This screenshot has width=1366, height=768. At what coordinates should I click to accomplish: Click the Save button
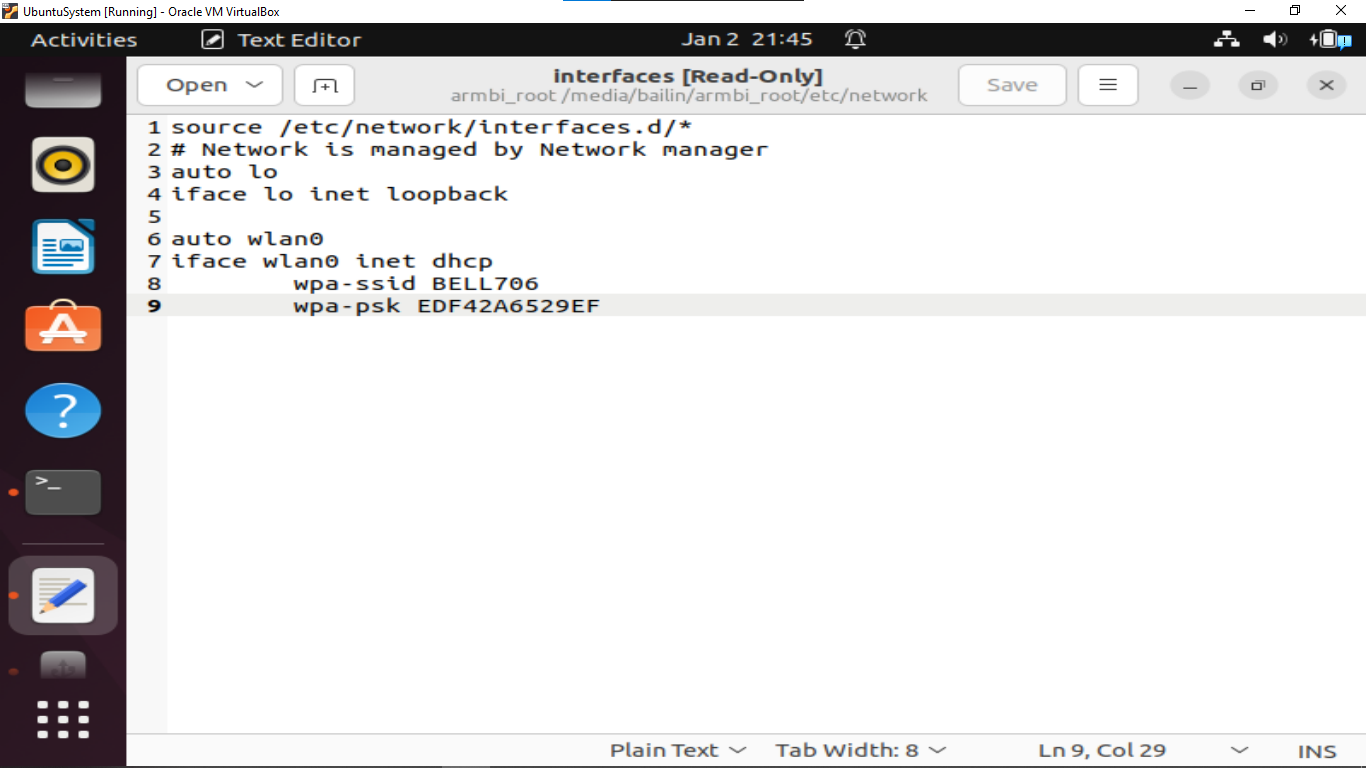point(1012,86)
